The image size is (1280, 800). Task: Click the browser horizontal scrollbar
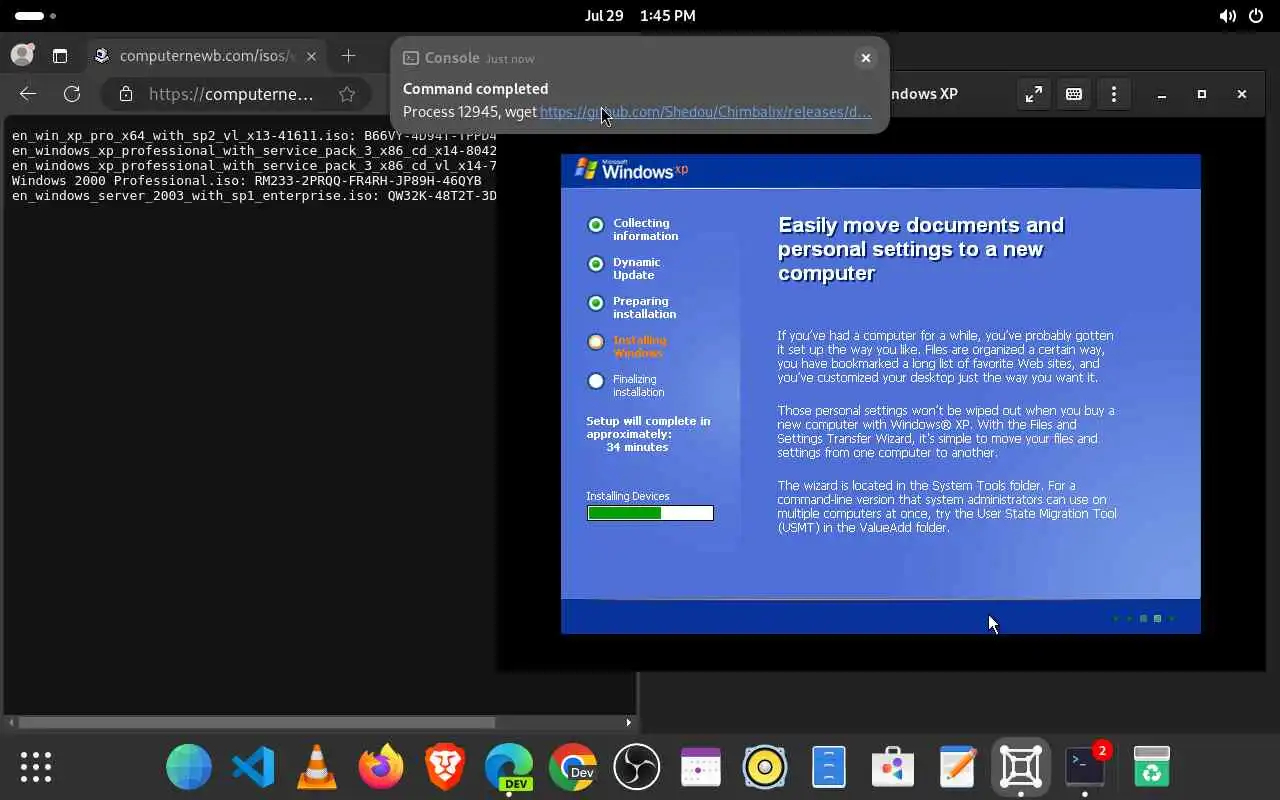257,722
